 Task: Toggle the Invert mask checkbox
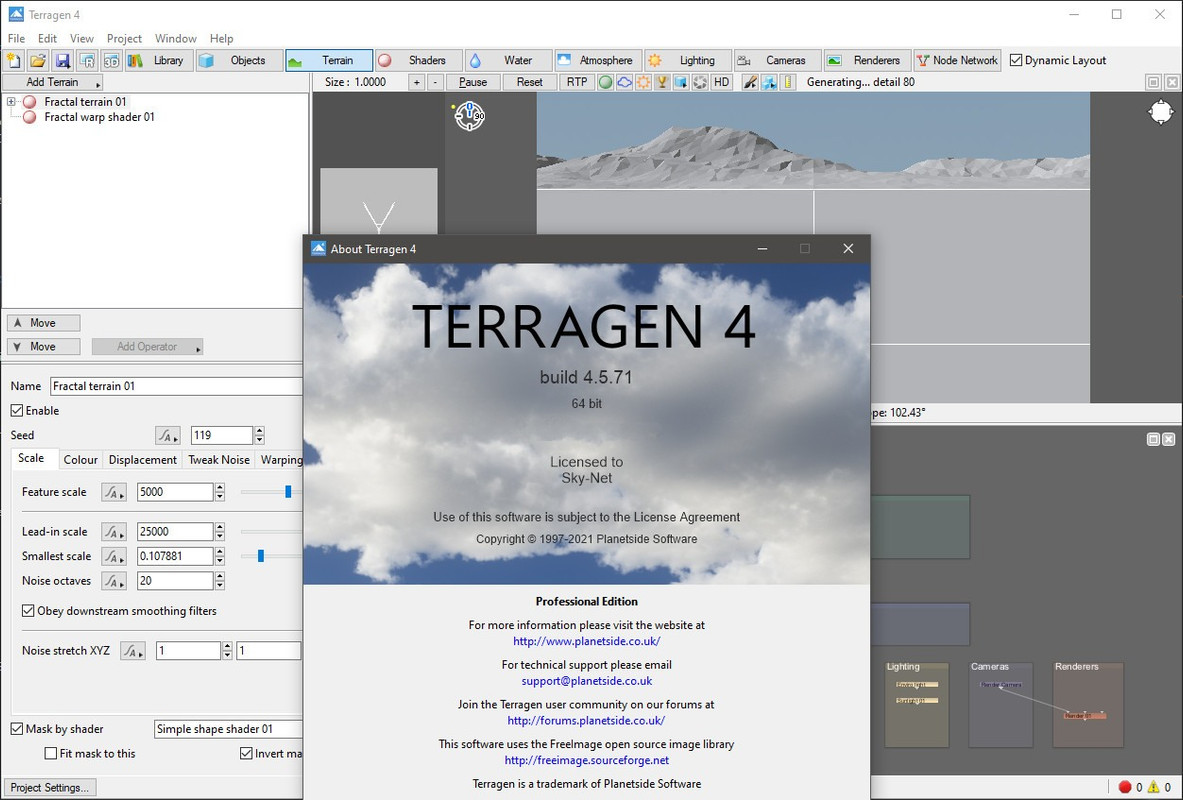pos(246,753)
